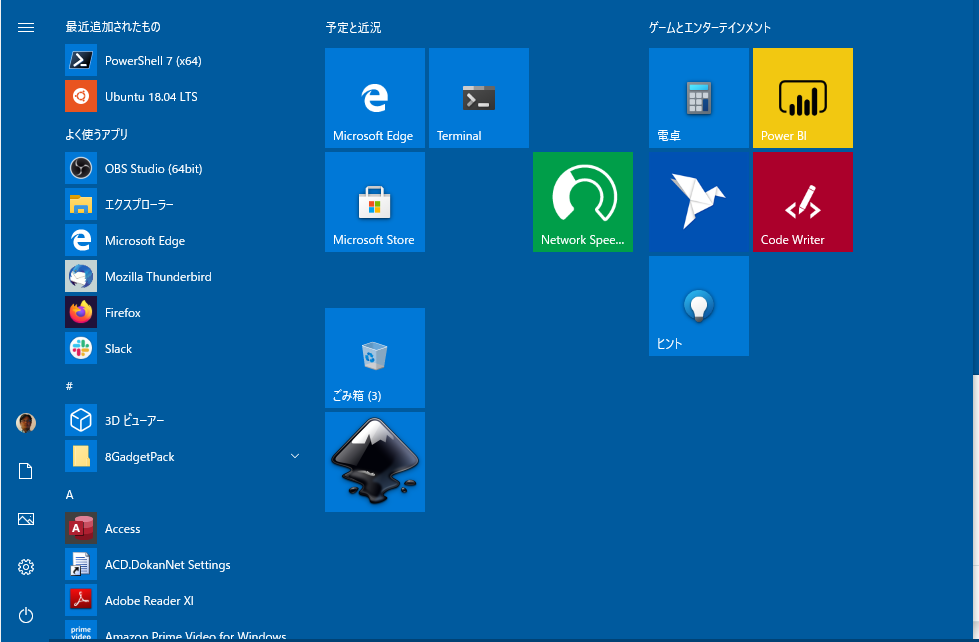Launch Adobe Reader XI from the list
This screenshot has height=642, width=979.
184,601
